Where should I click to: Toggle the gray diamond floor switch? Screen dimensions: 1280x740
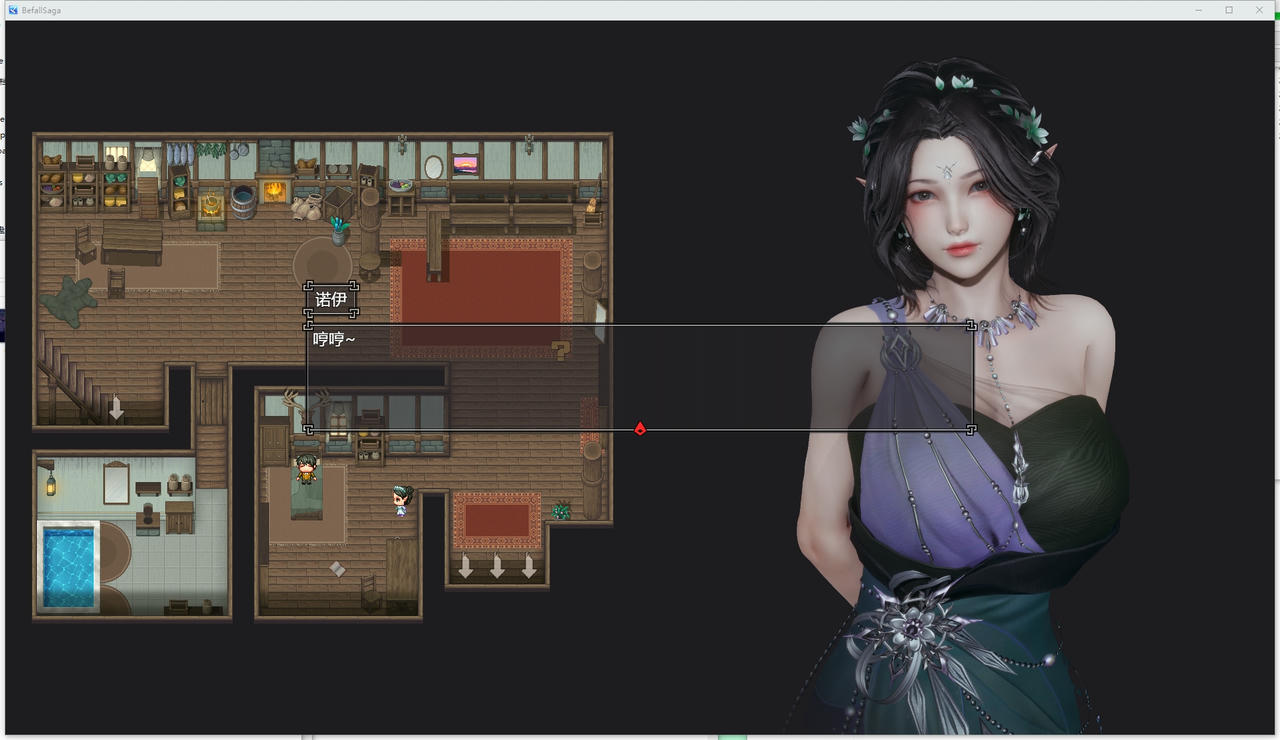coord(336,568)
